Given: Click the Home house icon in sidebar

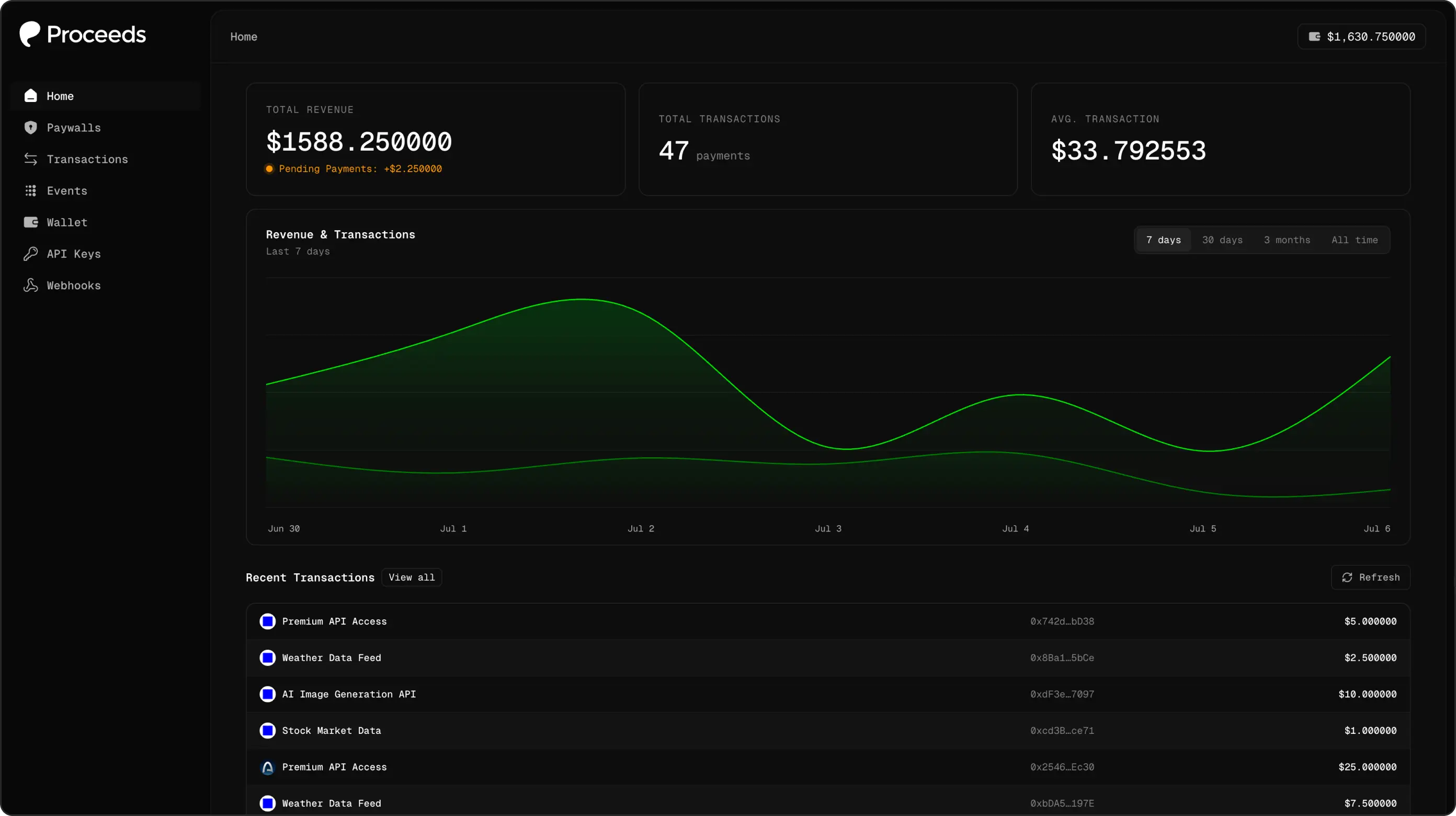Looking at the screenshot, I should [x=30, y=96].
